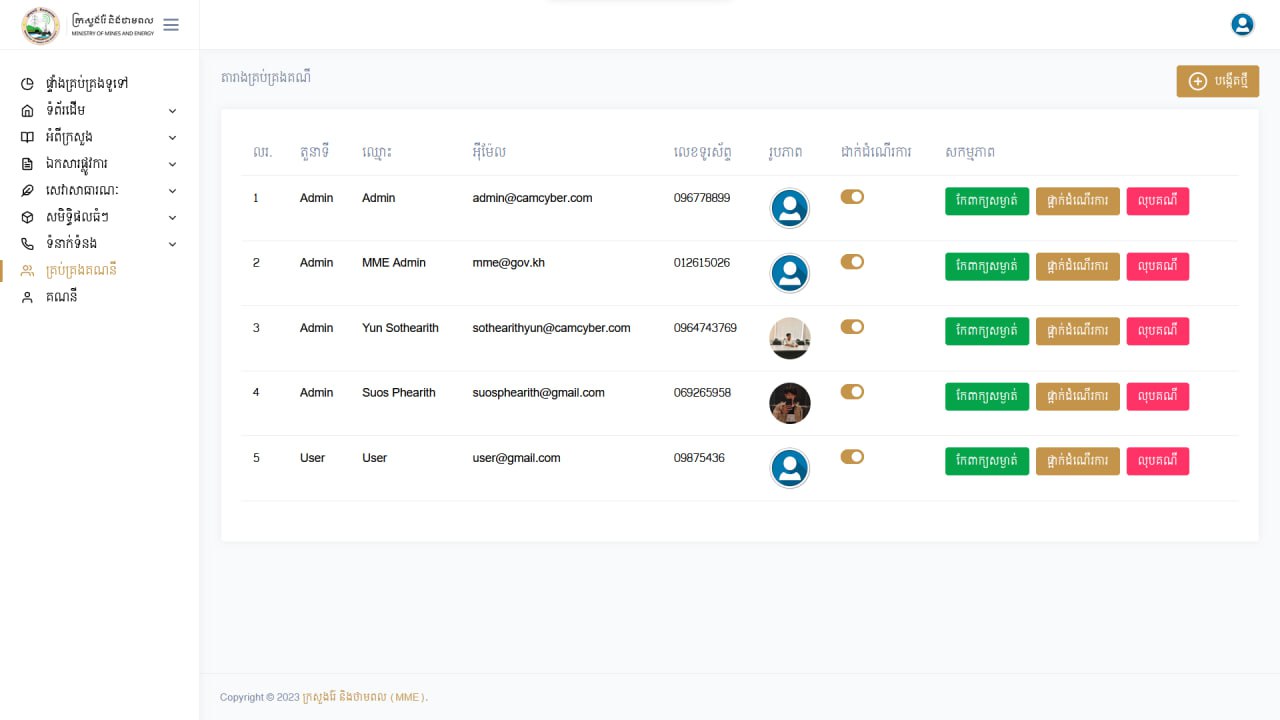This screenshot has width=1280, height=720.
Task: Click the phone icon in the sidebar
Action: [x=28, y=244]
